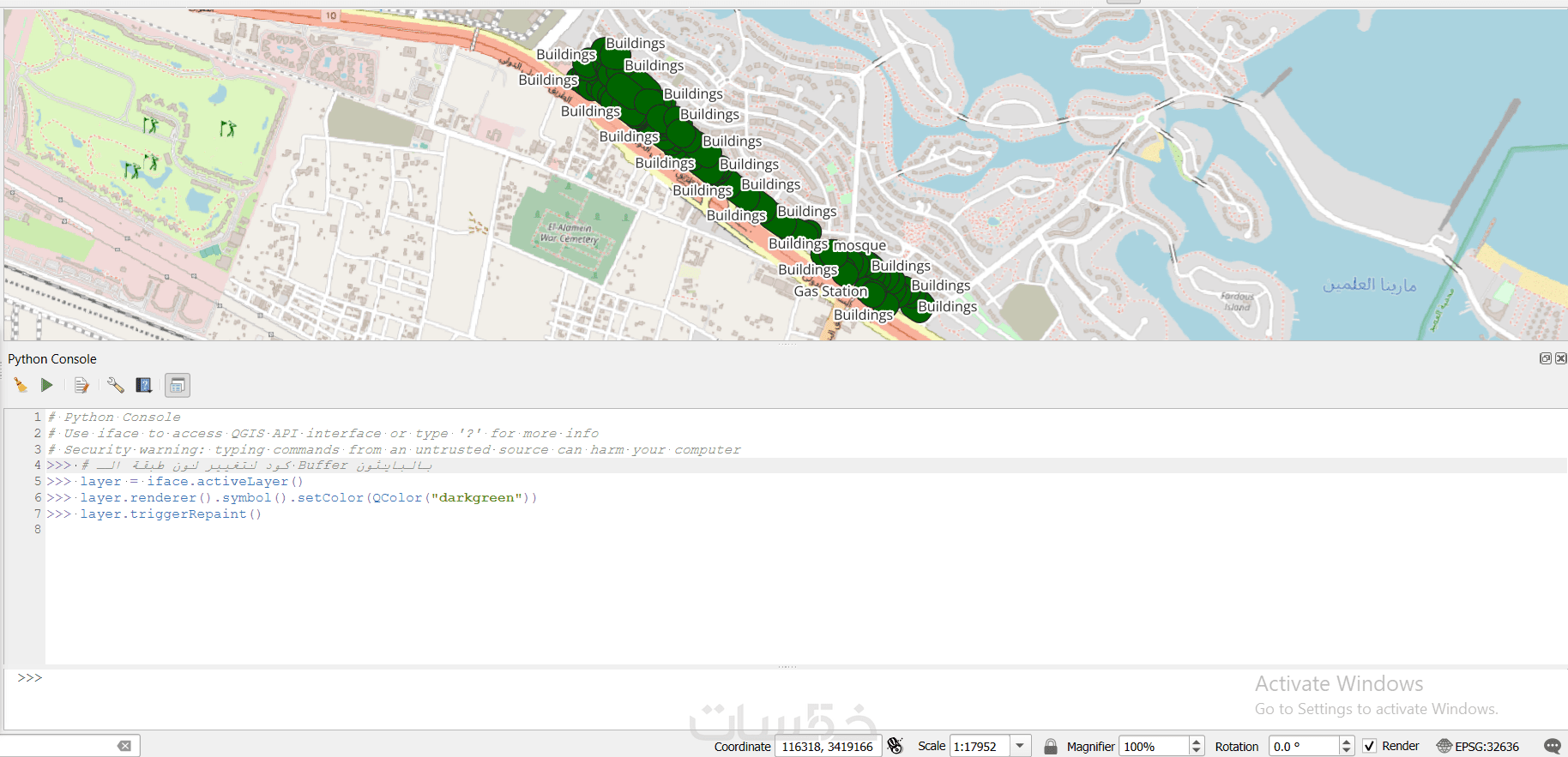The width and height of the screenshot is (1568, 757).
Task: Increase Magnifier with the up arrow
Action: tap(1197, 742)
